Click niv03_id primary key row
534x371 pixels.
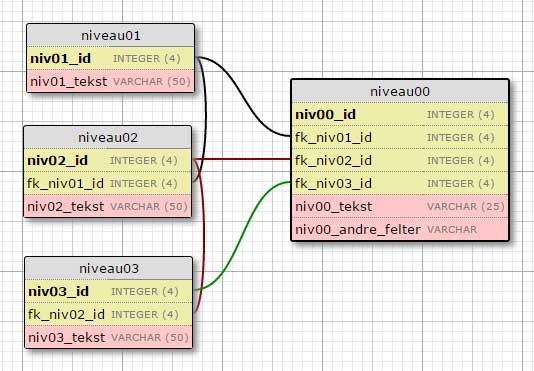(x=109, y=291)
